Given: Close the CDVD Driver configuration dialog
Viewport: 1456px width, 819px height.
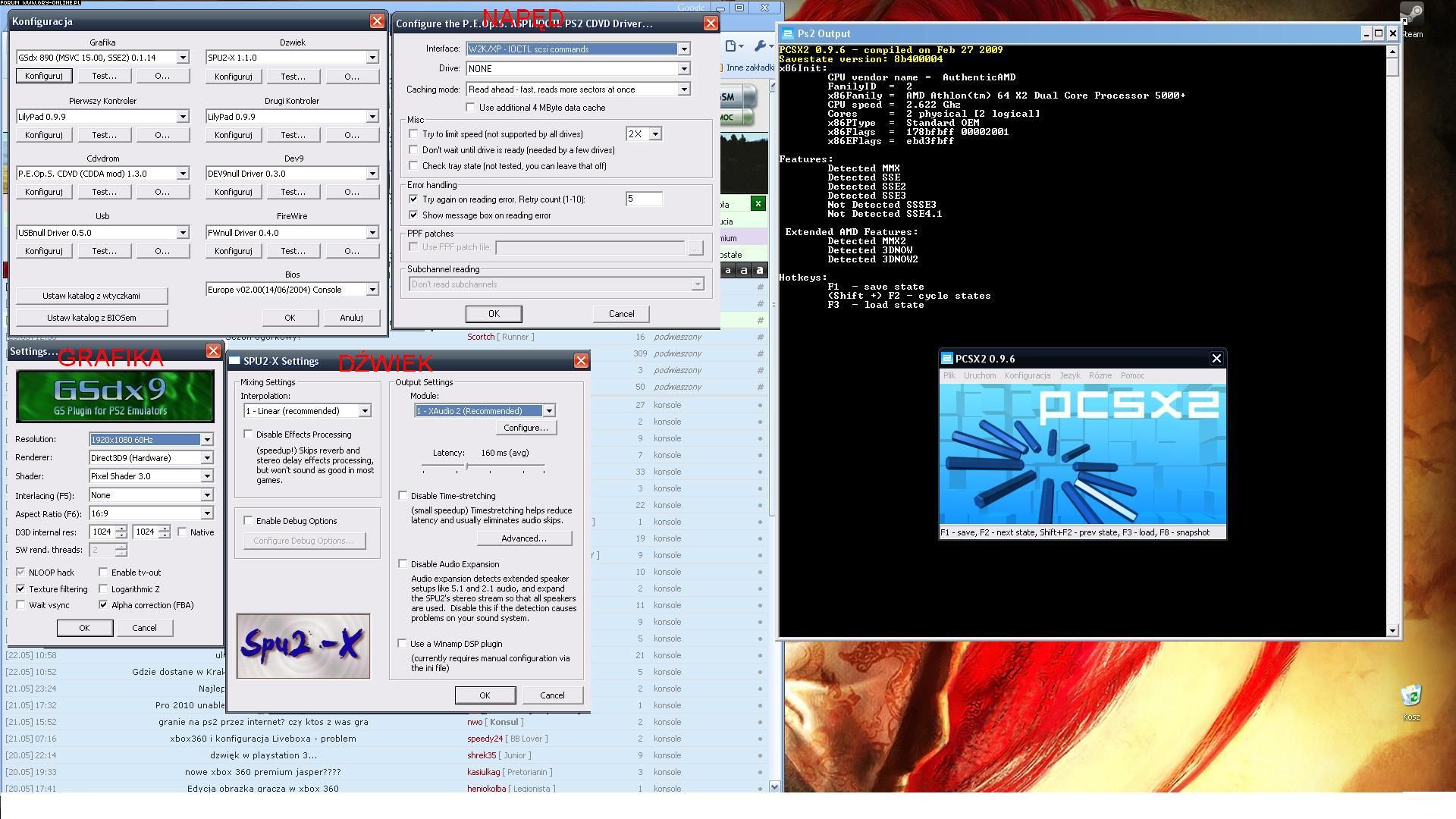Looking at the screenshot, I should click(x=711, y=24).
